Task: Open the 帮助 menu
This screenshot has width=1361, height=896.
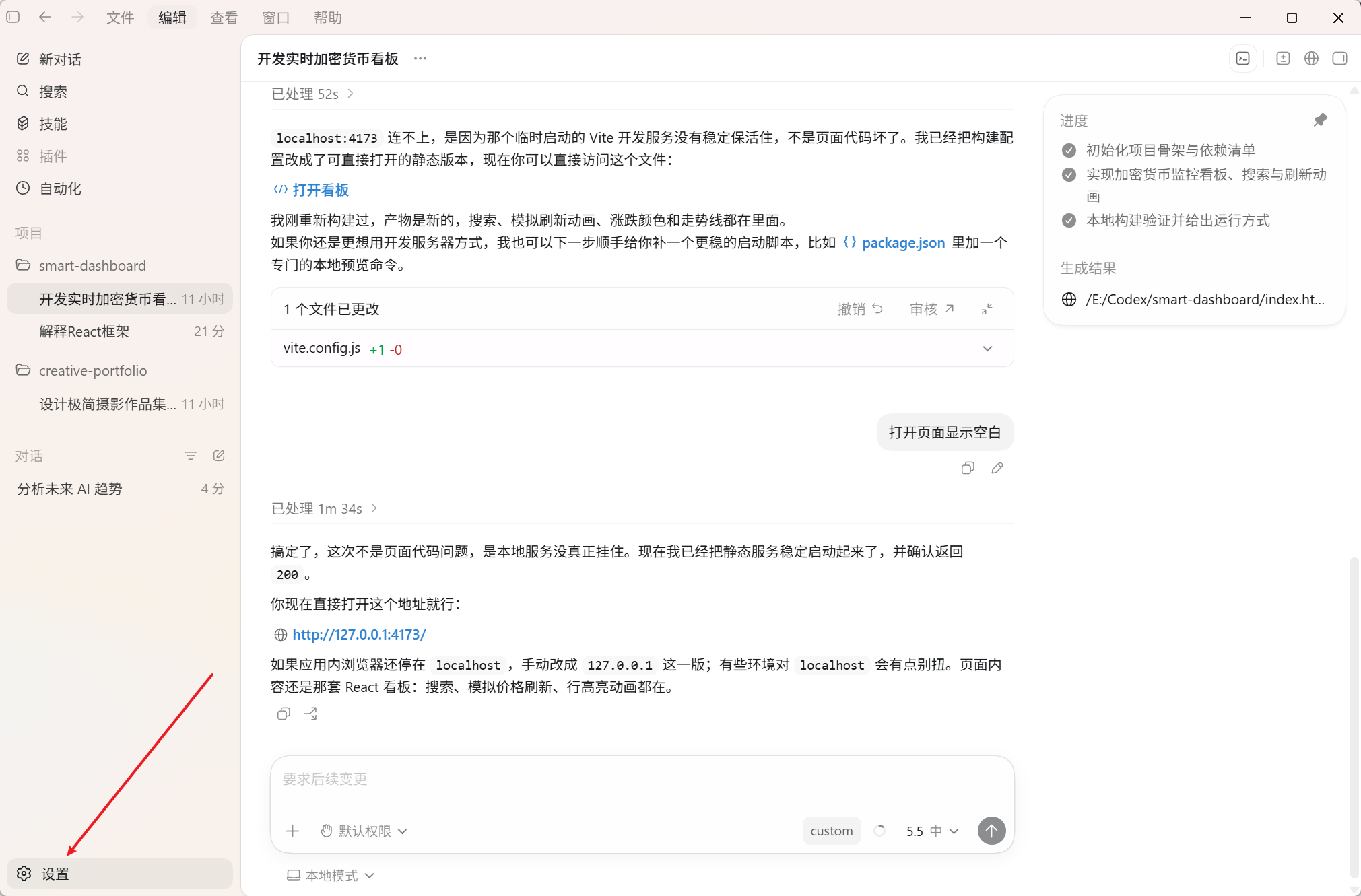Action: click(x=327, y=18)
